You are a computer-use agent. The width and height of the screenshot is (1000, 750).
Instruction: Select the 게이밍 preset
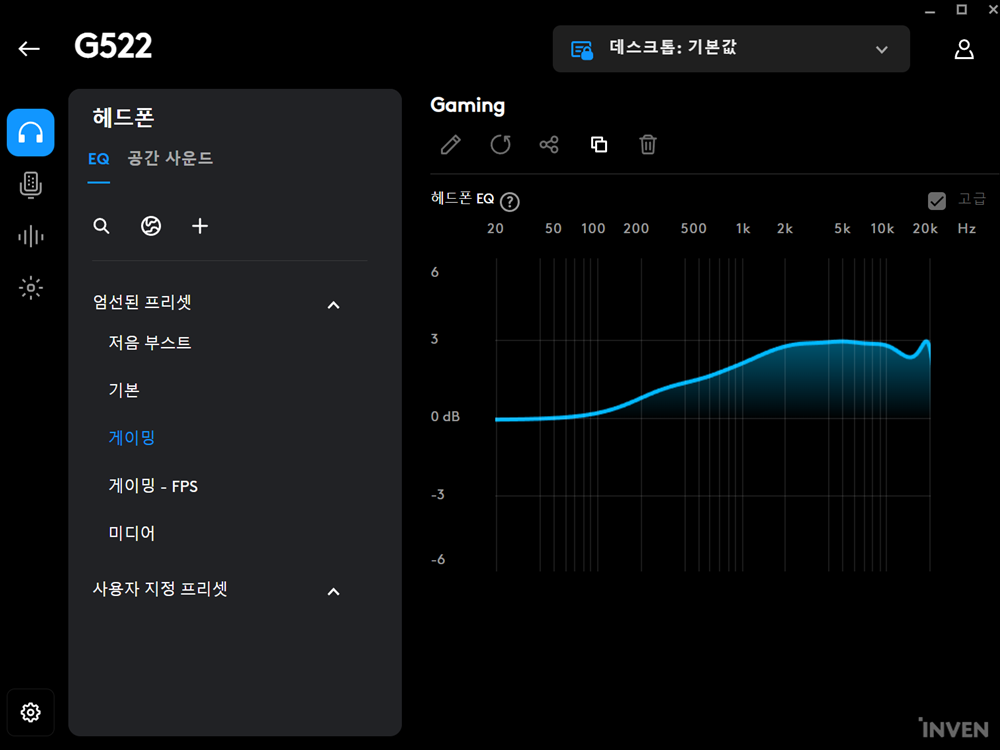coord(132,438)
